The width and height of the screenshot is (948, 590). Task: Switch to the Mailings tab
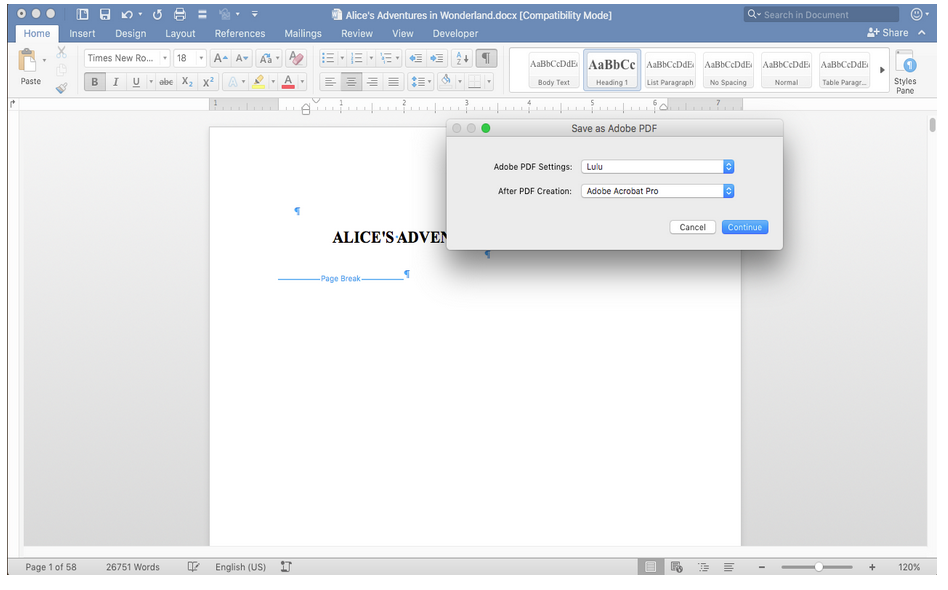[x=303, y=34]
